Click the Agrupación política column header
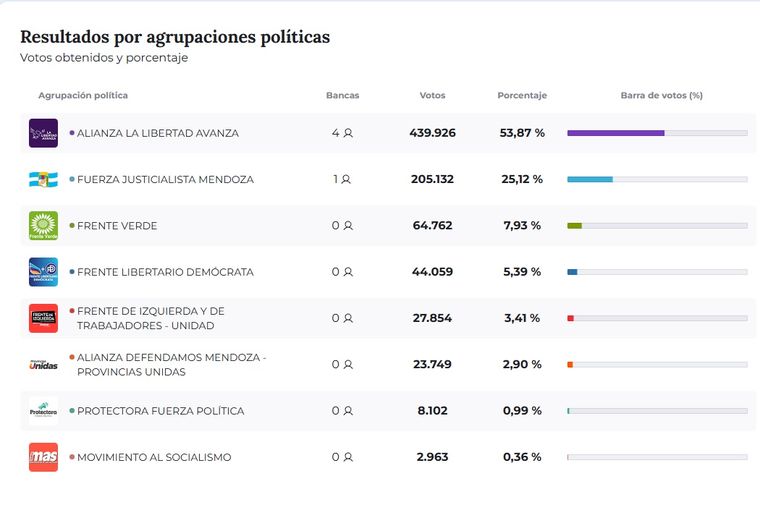The height and width of the screenshot is (518, 760). click(x=83, y=96)
